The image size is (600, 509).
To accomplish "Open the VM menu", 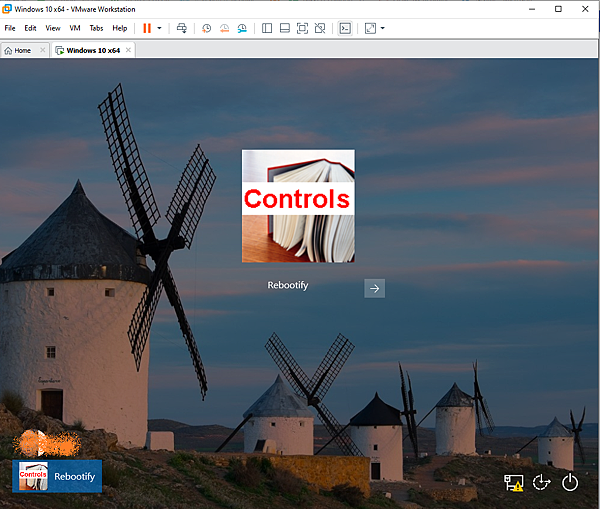I will click(75, 28).
